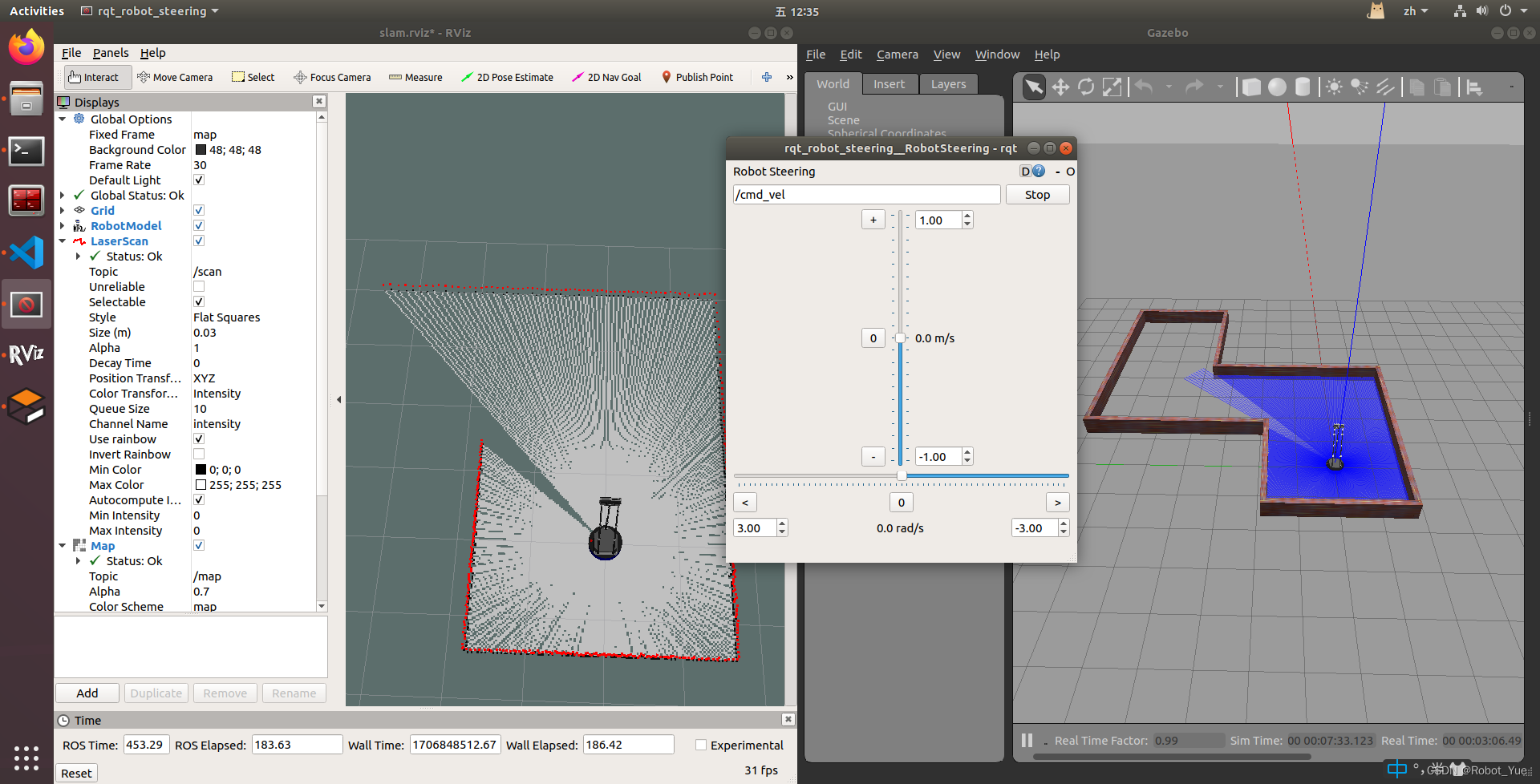Open Terminal from the Ubuntu dock
Screen dimensions: 1540x784
(x=26, y=151)
